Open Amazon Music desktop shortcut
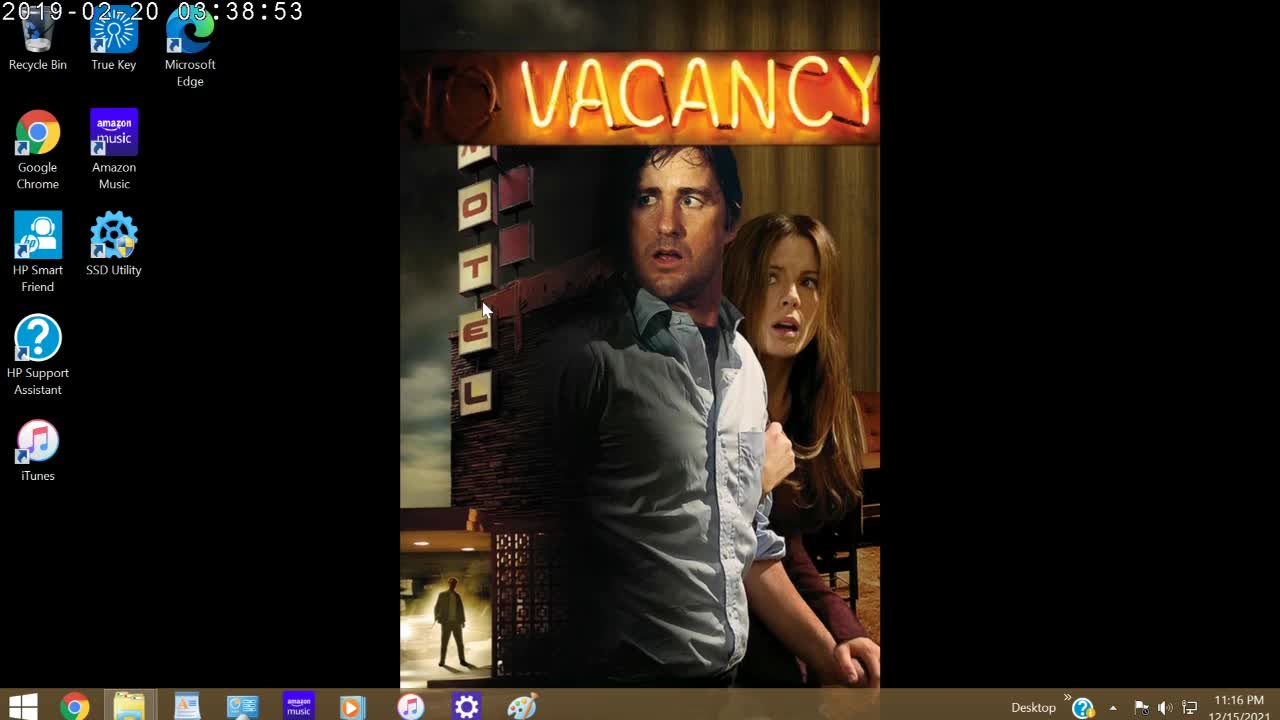The height and width of the screenshot is (720, 1280). click(x=114, y=150)
